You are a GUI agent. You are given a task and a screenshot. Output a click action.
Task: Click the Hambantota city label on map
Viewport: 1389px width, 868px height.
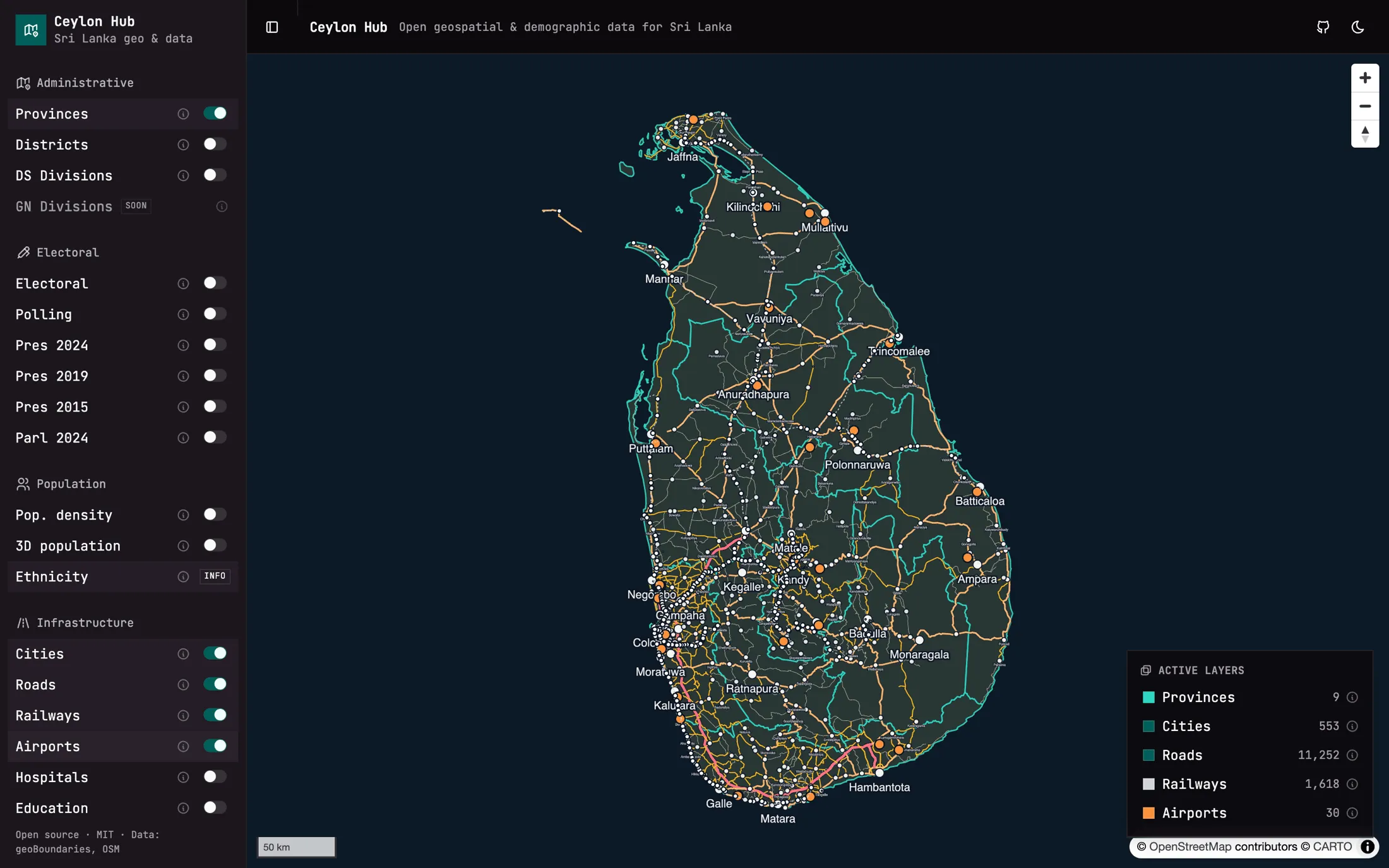[879, 787]
